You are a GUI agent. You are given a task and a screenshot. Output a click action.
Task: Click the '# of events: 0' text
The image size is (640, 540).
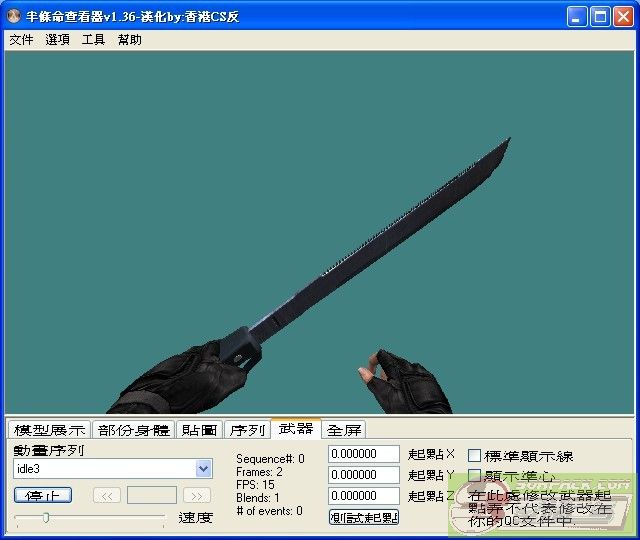[x=269, y=511]
